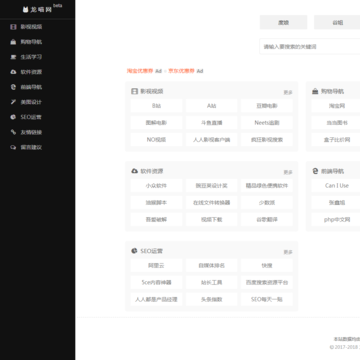The image size is (360, 360).
Task: Open the 淘宝优惠券 ad link
Action: 140,71
